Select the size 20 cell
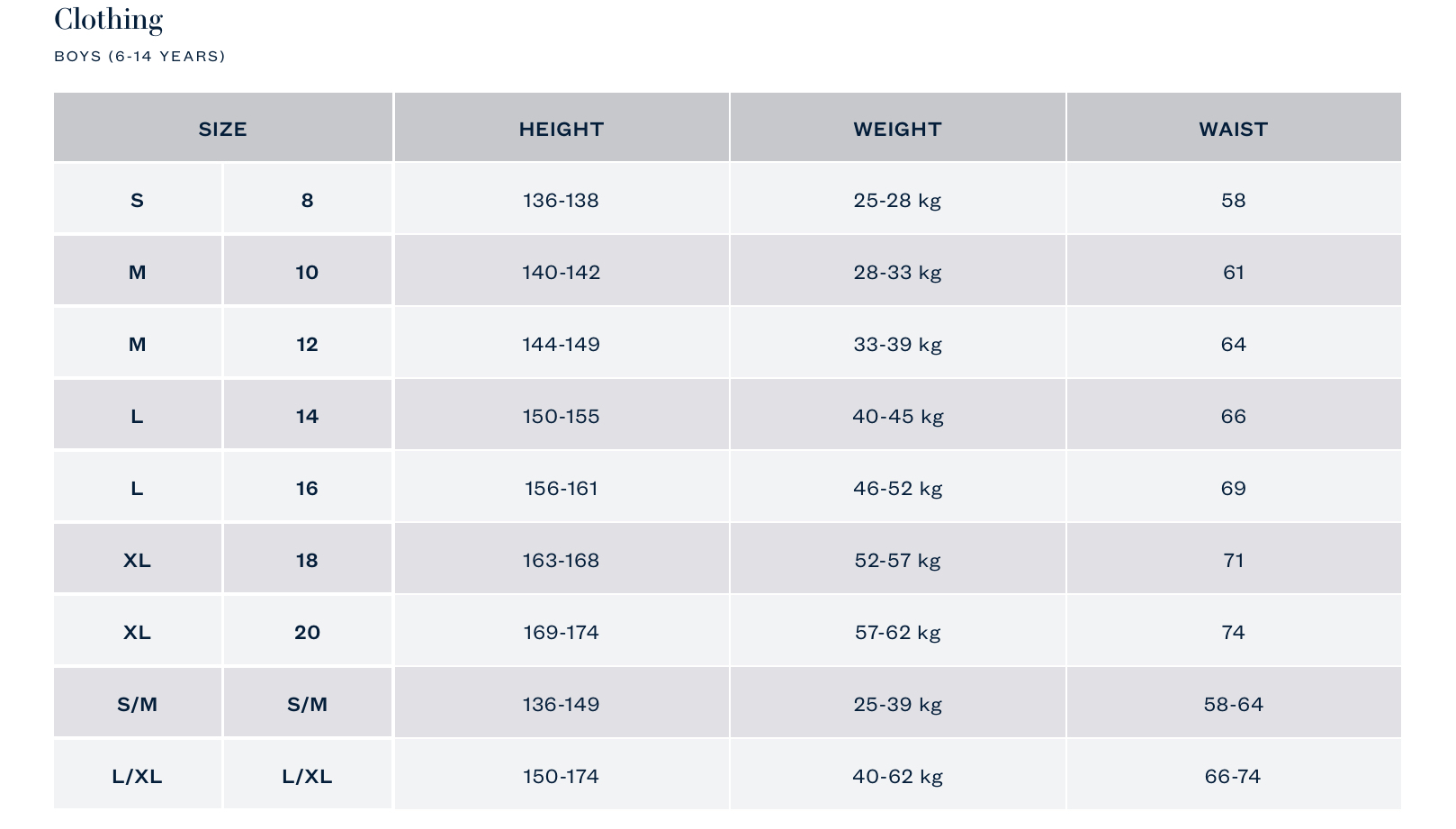This screenshot has height=829, width=1456. coord(307,632)
